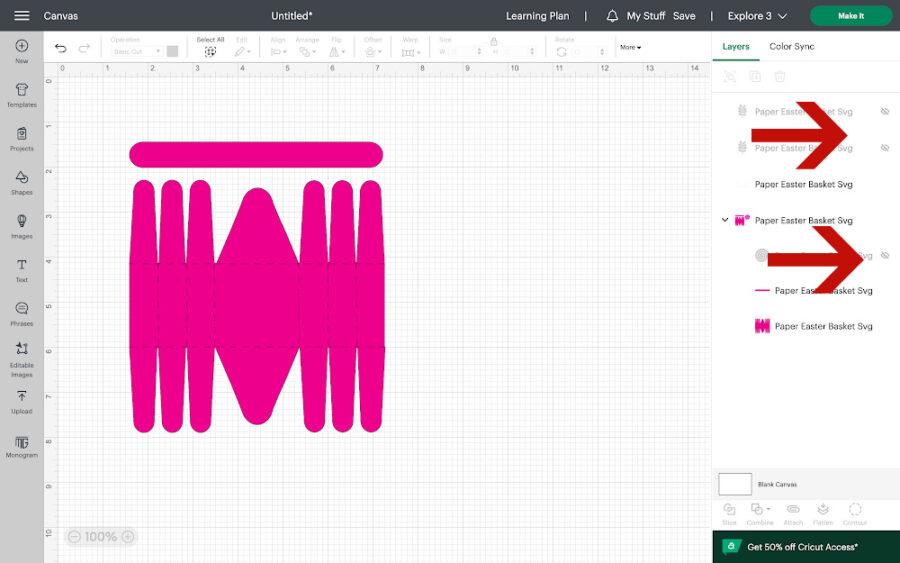Click the Undo arrow

click(x=61, y=48)
